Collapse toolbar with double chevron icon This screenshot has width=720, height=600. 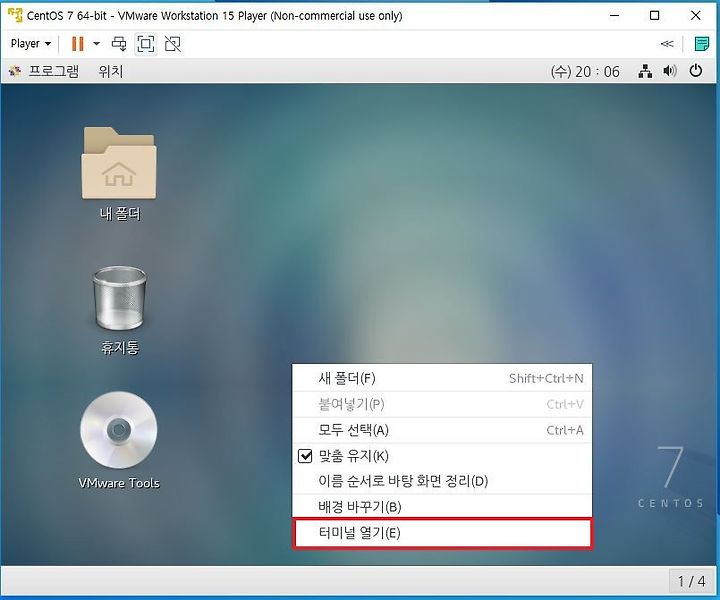pos(667,44)
